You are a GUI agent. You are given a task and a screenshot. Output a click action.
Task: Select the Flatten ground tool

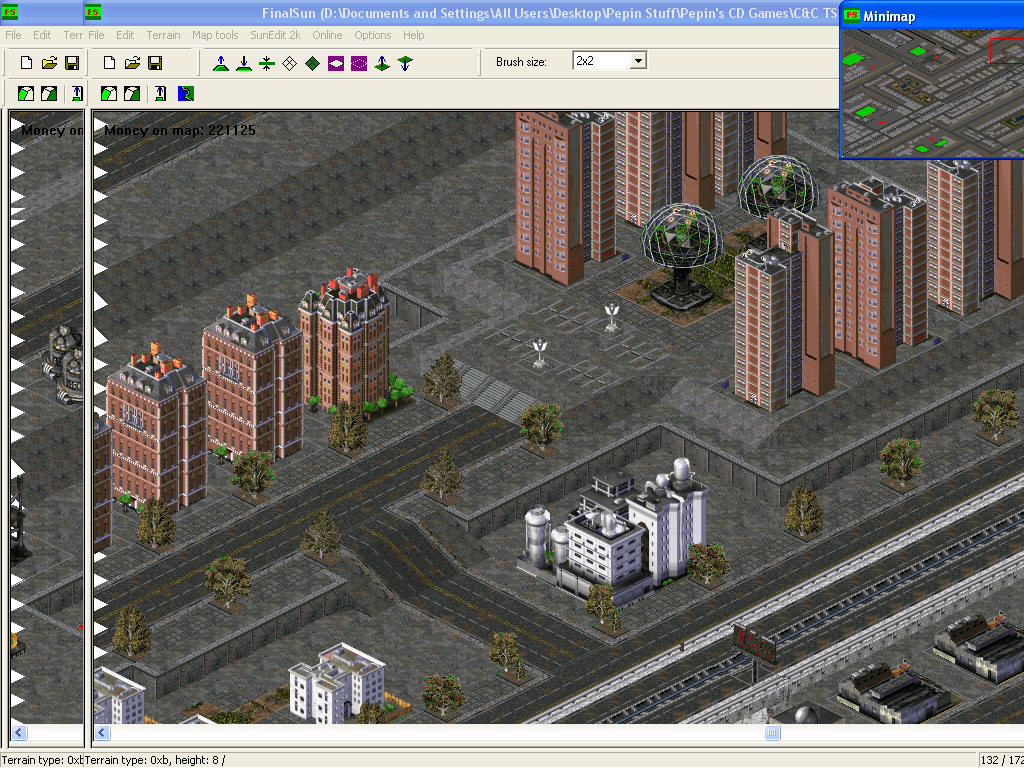266,63
